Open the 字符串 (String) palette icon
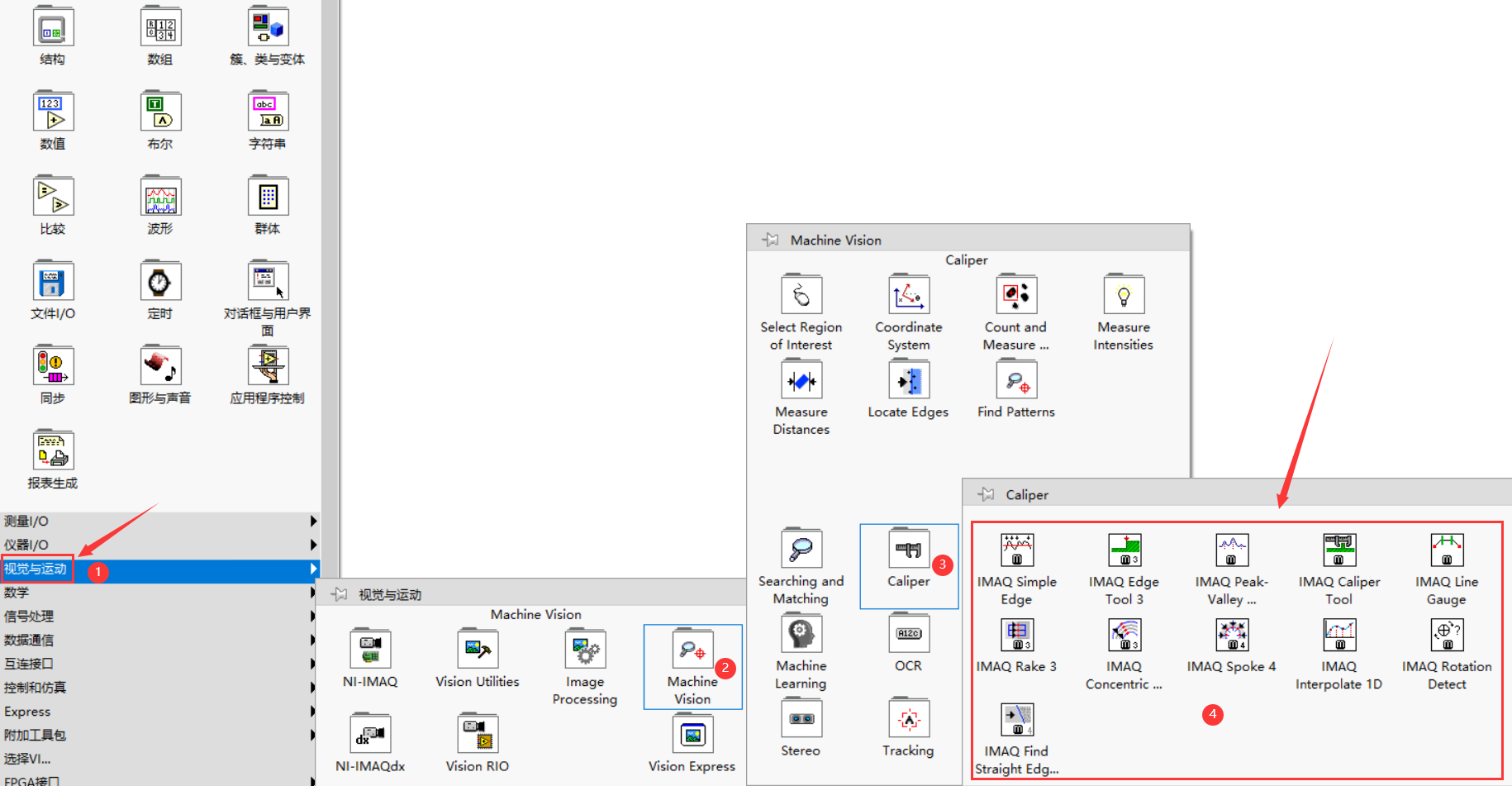Viewport: 1512px width, 786px height. pos(268,112)
